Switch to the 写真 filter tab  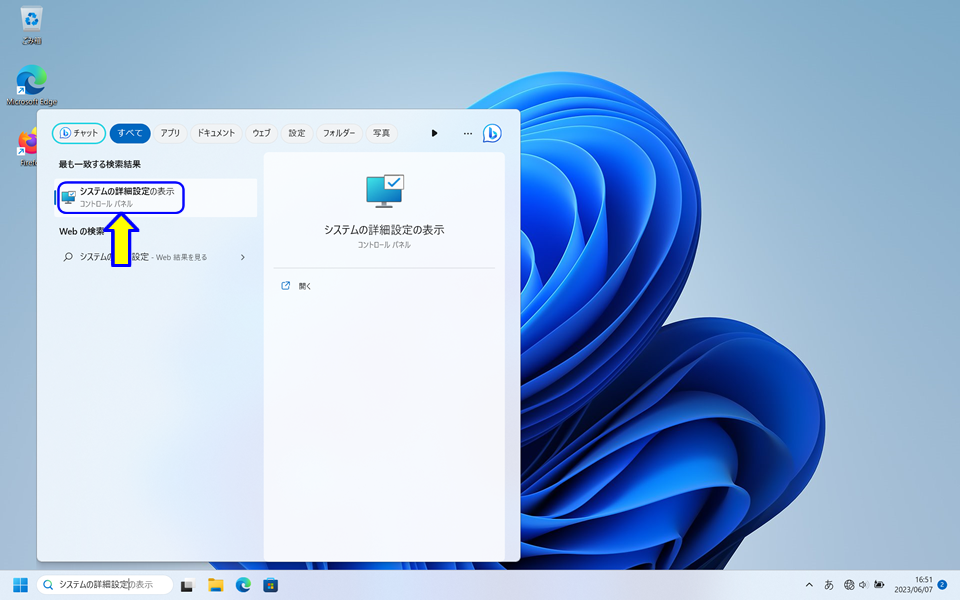(x=381, y=133)
